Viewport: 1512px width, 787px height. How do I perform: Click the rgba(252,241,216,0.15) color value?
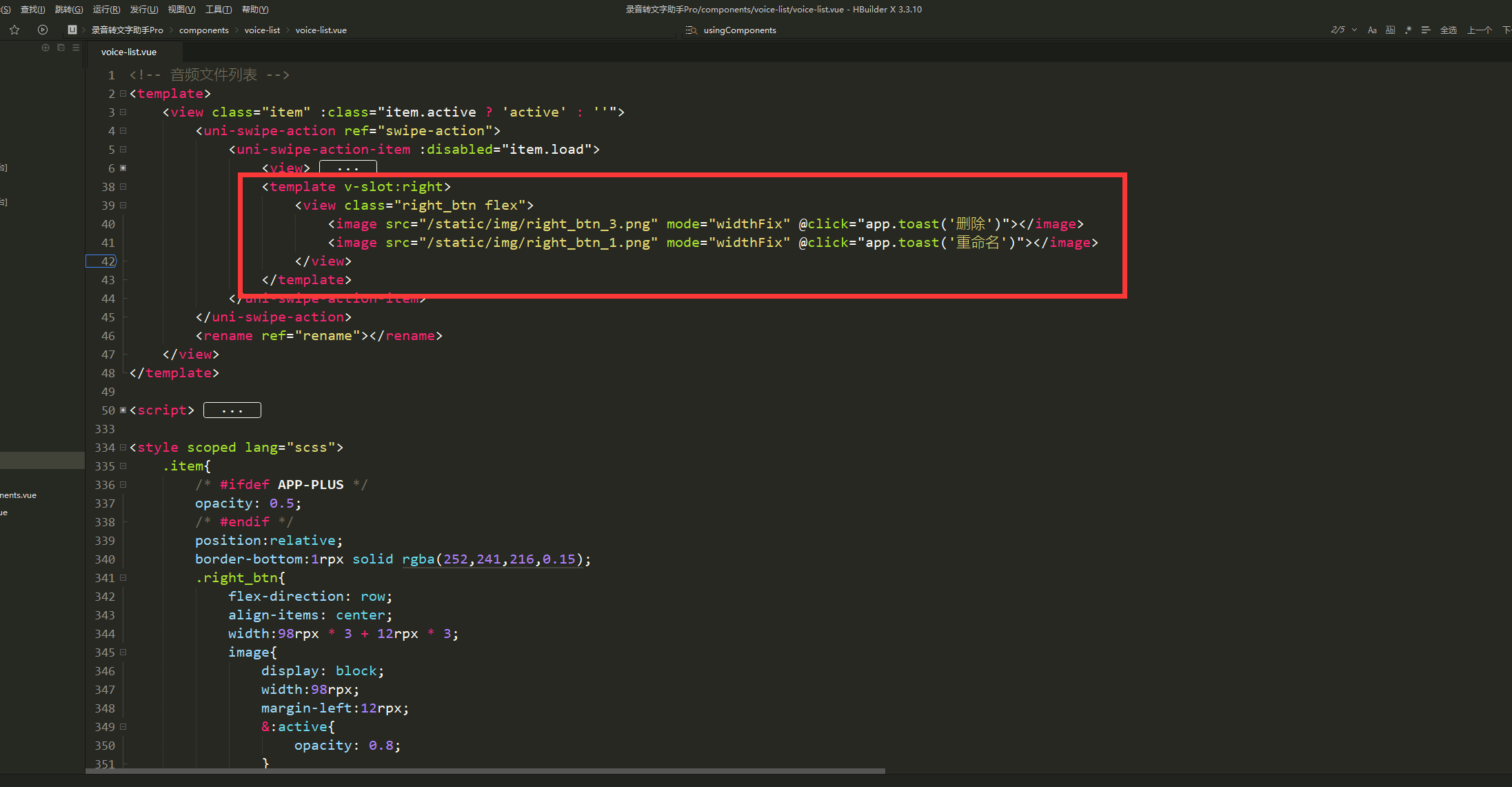point(492,559)
